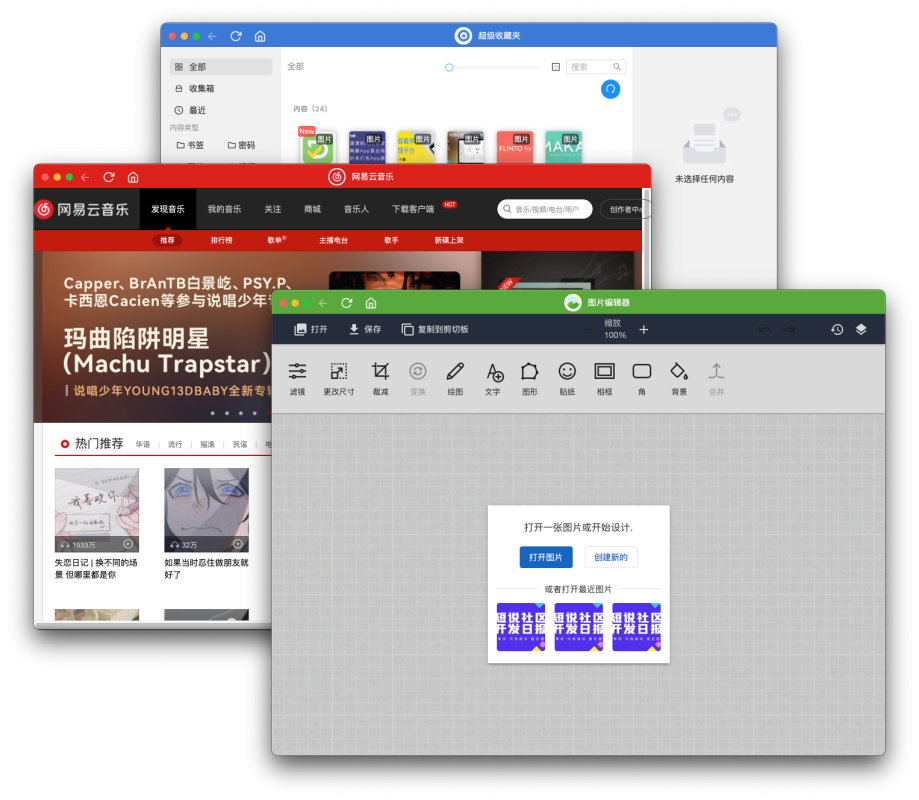Select the 音乐人 tab
Viewport: 919px width, 800px height.
[x=356, y=209]
